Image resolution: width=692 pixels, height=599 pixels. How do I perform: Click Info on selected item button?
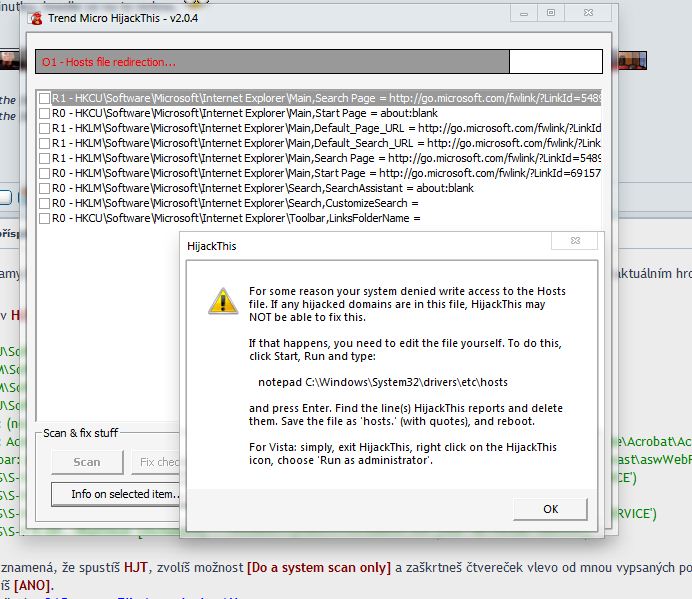click(116, 494)
